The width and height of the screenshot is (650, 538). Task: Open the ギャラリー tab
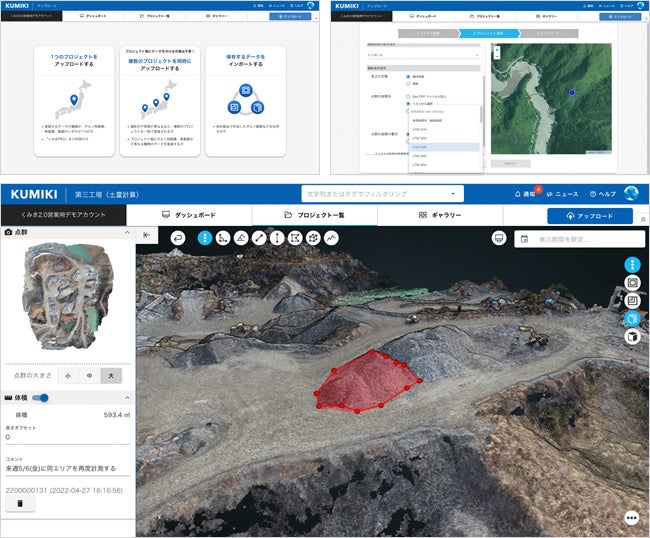click(440, 215)
